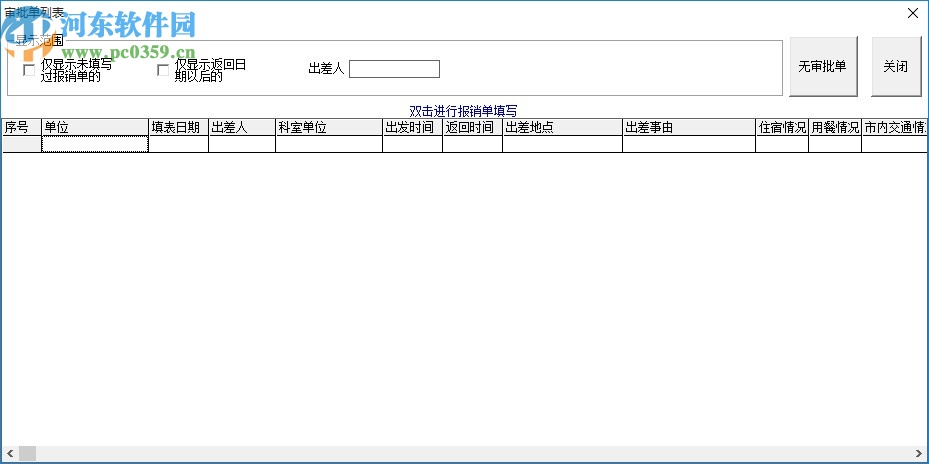The height and width of the screenshot is (464, 929).
Task: Click the horizontal scrollbar thumb
Action: 27,454
